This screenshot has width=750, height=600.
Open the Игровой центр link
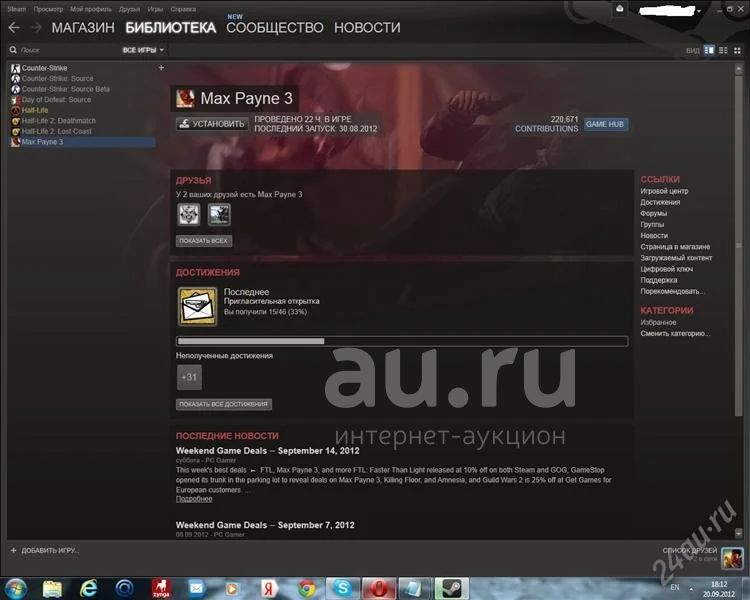pos(664,191)
